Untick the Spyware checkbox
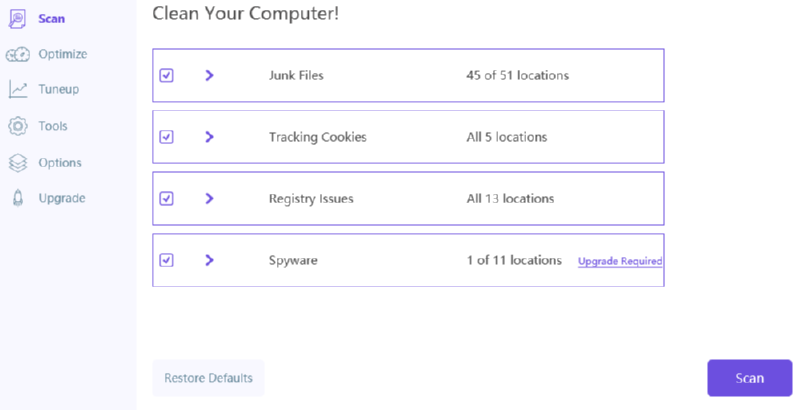The image size is (811, 416). 167,260
